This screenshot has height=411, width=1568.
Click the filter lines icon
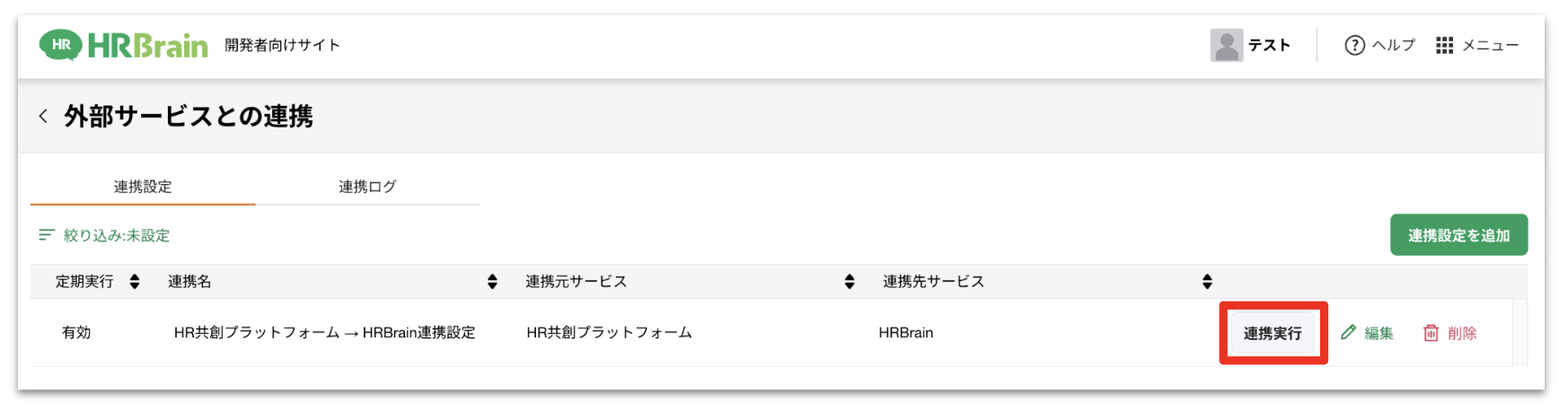coord(47,235)
